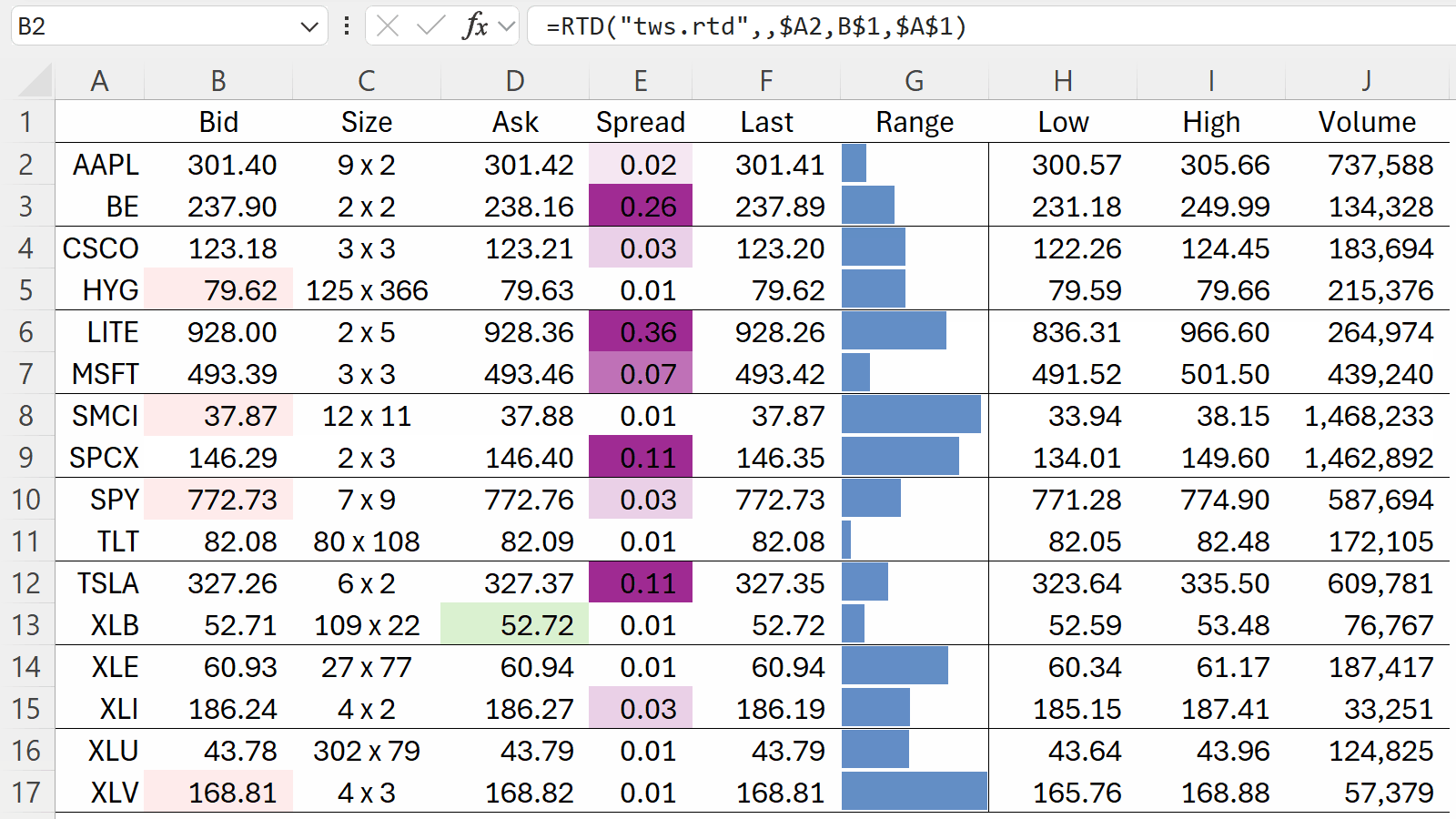
Task: Select column G header
Action: (x=915, y=81)
